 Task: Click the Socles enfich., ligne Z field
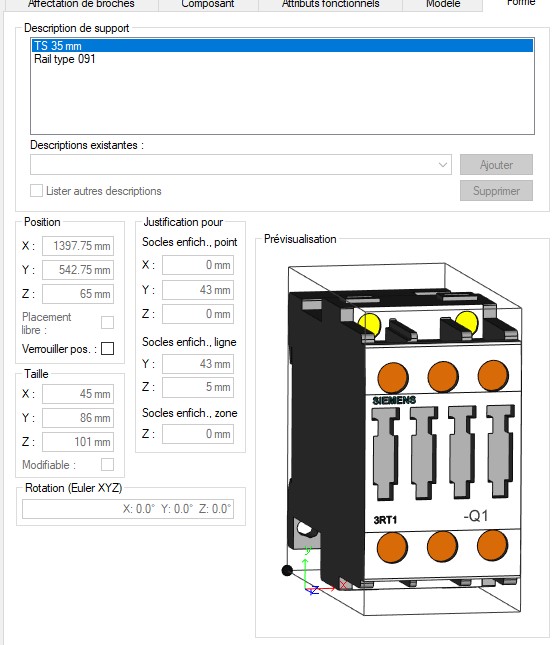coord(198,387)
